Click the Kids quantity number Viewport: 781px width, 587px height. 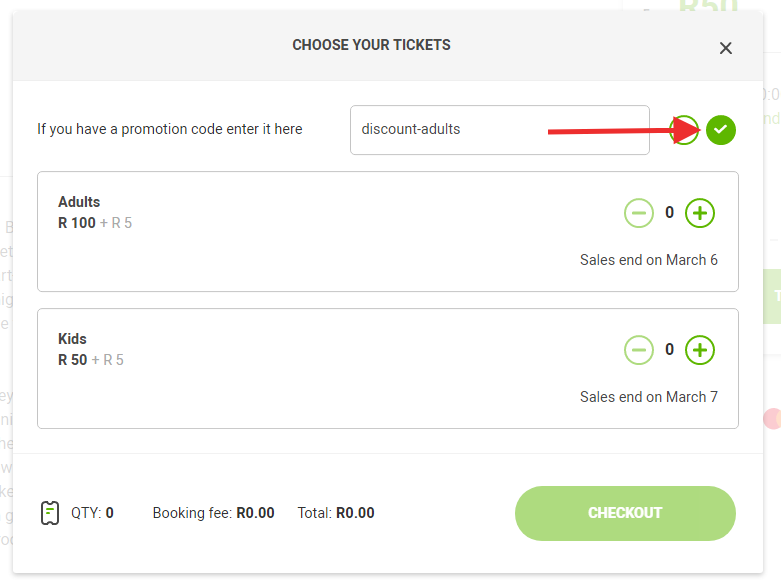point(669,349)
